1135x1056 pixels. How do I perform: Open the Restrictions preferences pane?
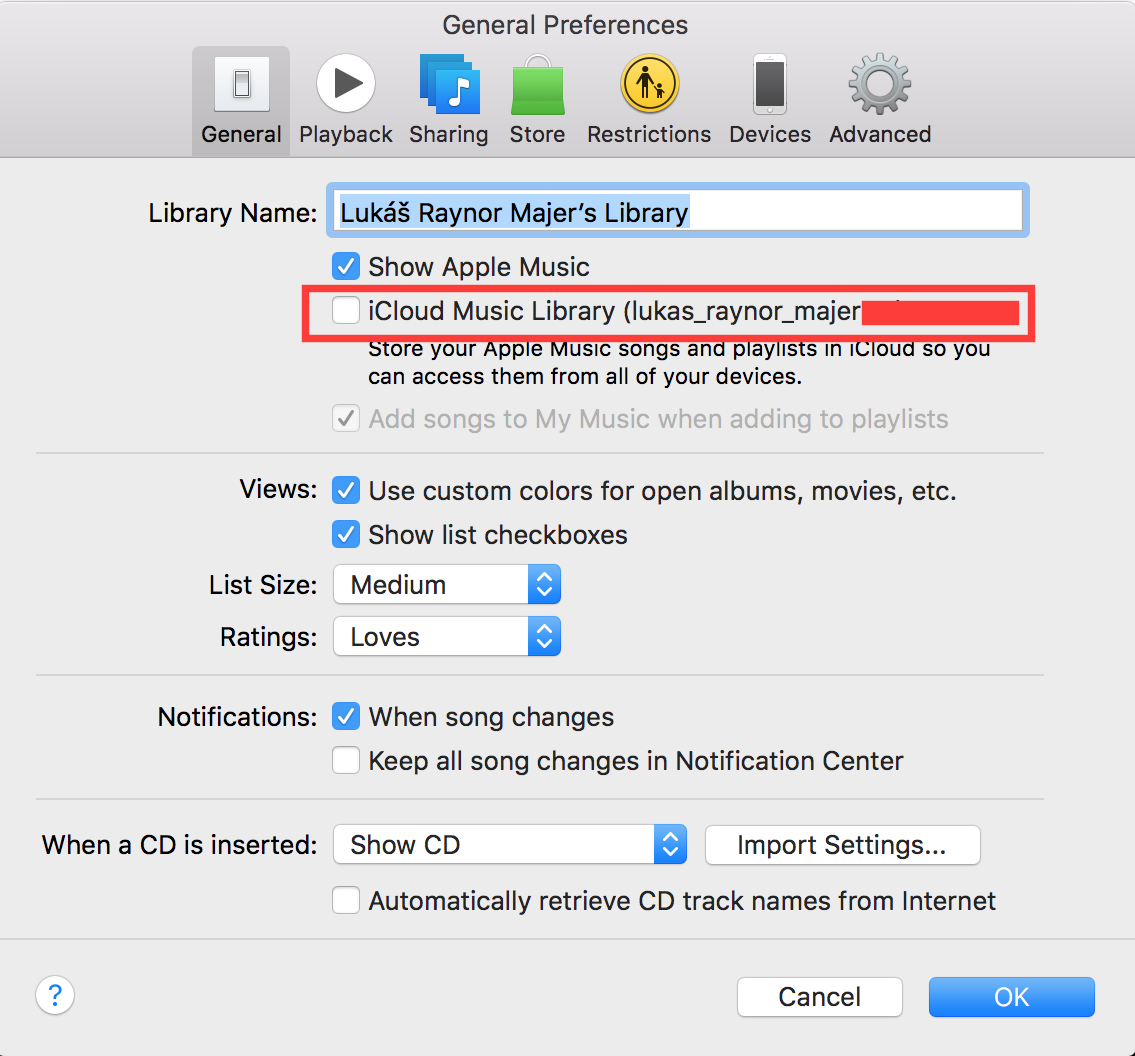point(649,101)
